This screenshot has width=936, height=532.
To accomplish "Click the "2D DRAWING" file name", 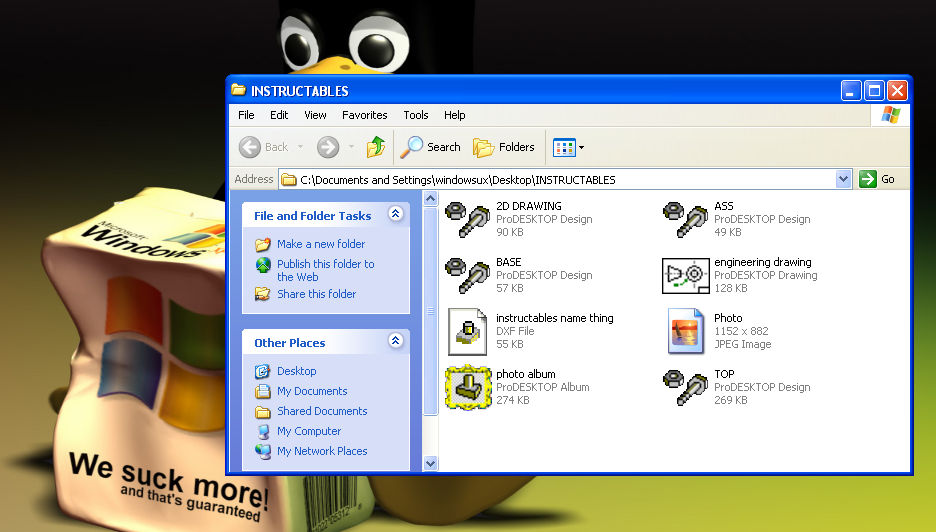I will click(x=529, y=206).
